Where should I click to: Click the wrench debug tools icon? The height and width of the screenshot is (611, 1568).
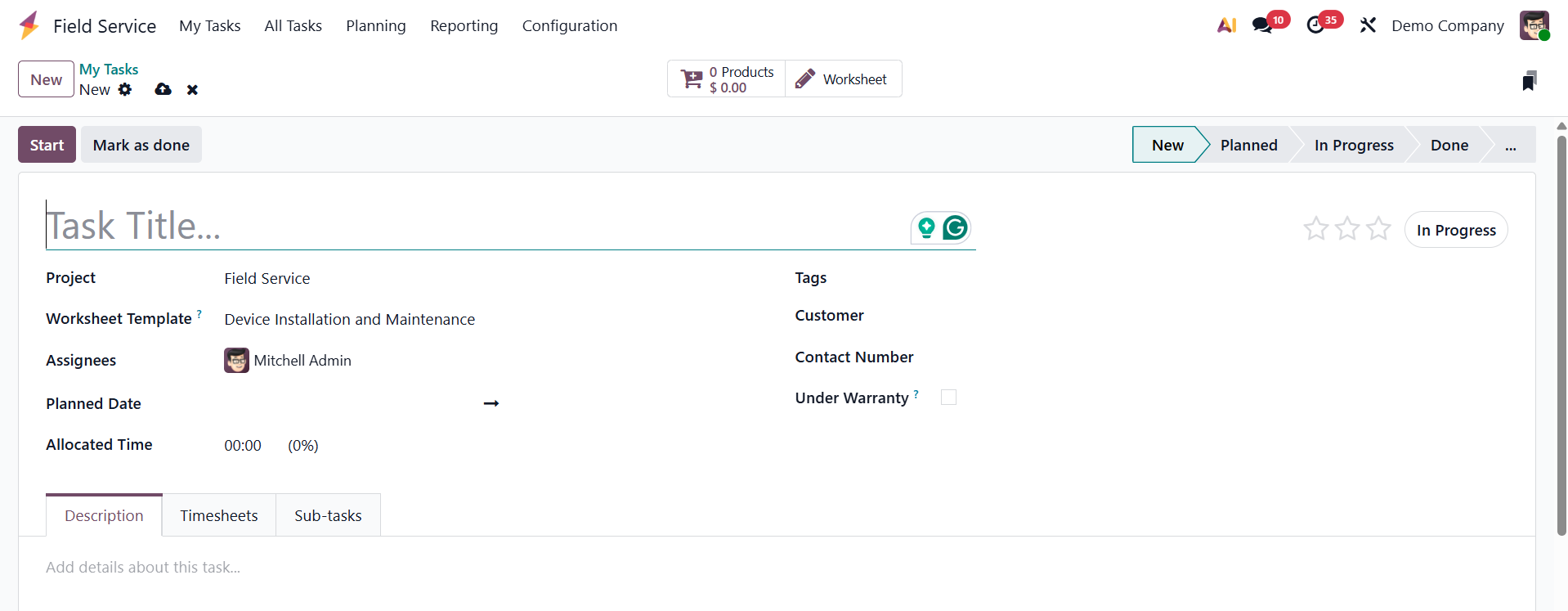point(1368,25)
